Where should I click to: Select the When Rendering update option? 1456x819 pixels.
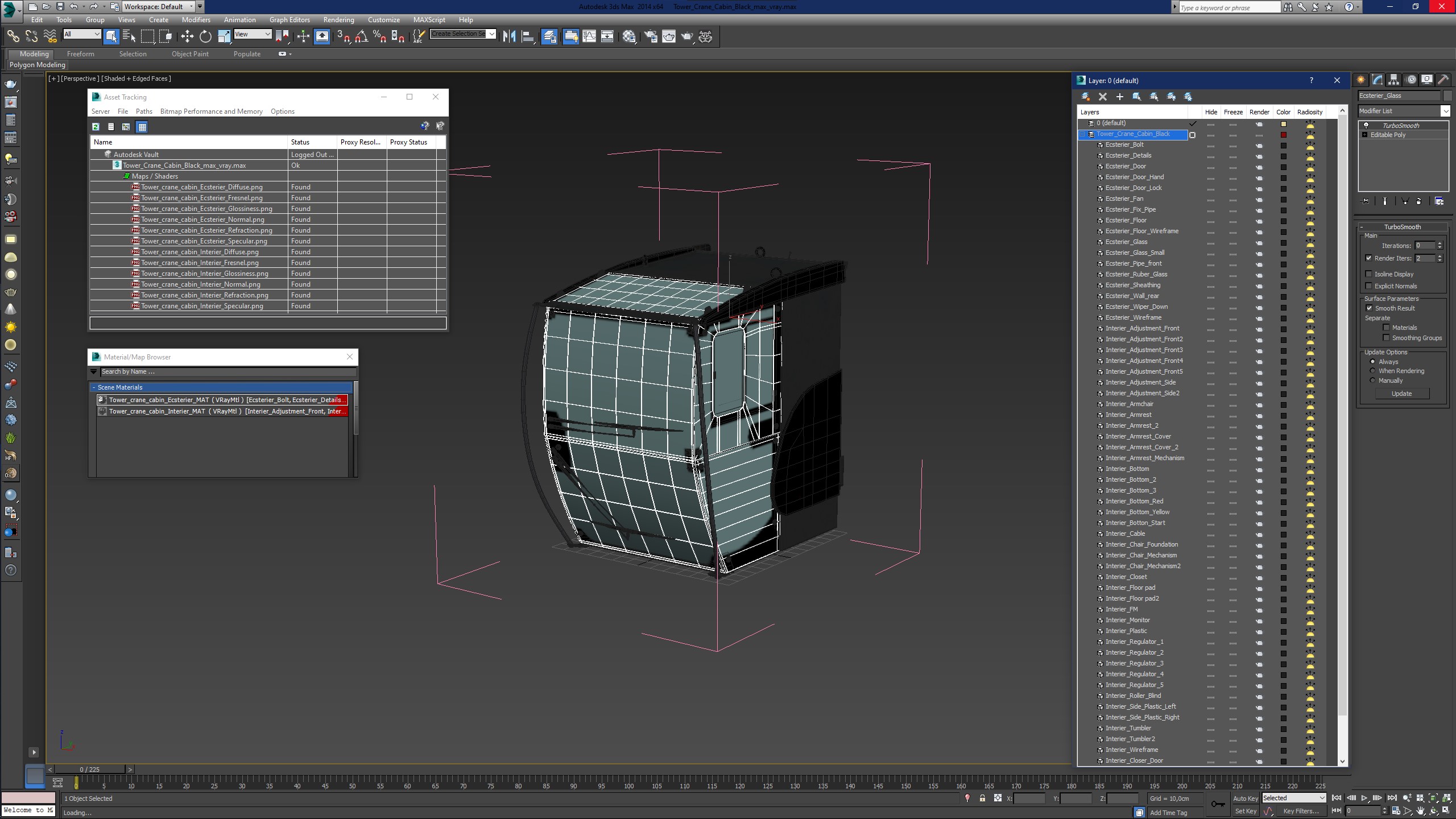[1372, 371]
